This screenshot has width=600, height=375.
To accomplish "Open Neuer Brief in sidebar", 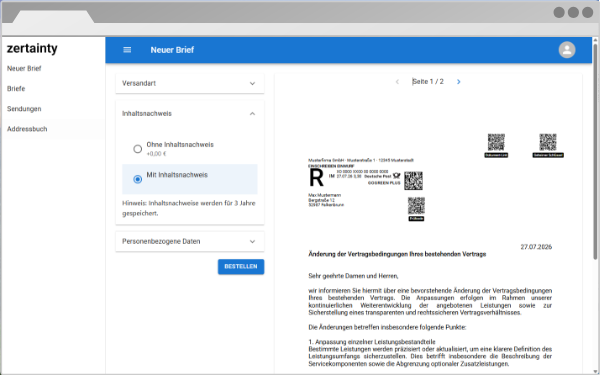I will (24, 68).
